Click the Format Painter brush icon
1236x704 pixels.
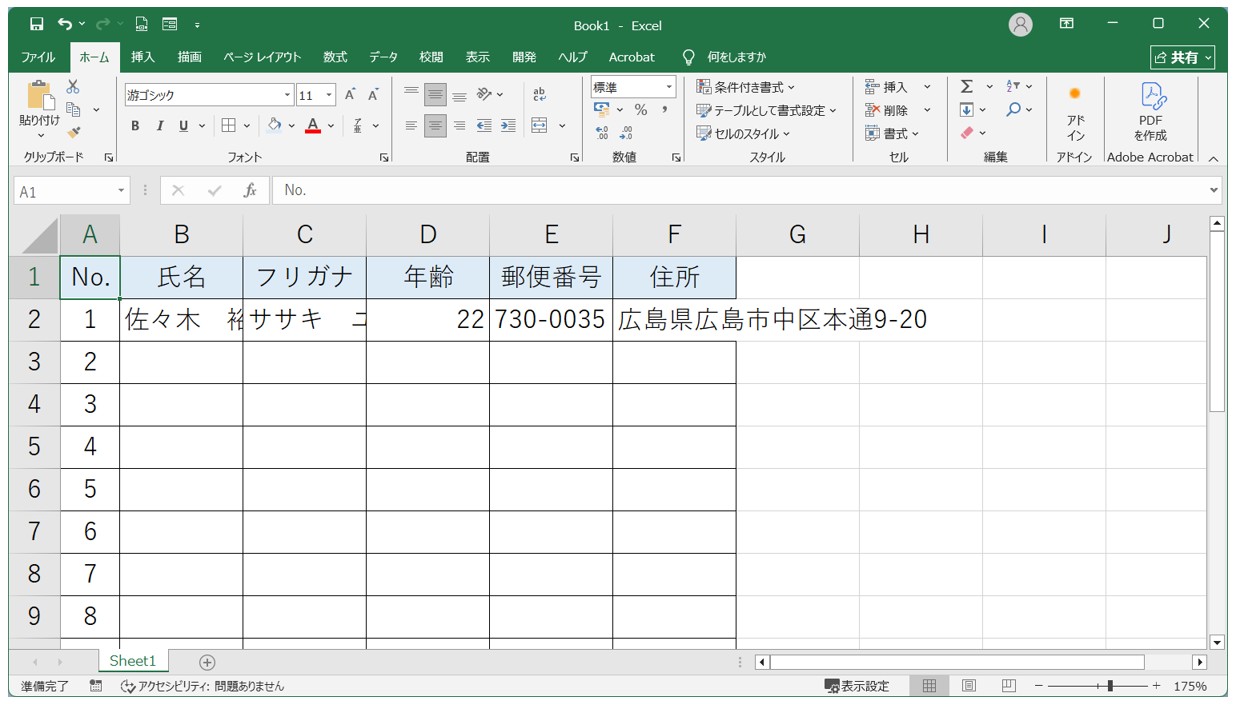point(73,132)
